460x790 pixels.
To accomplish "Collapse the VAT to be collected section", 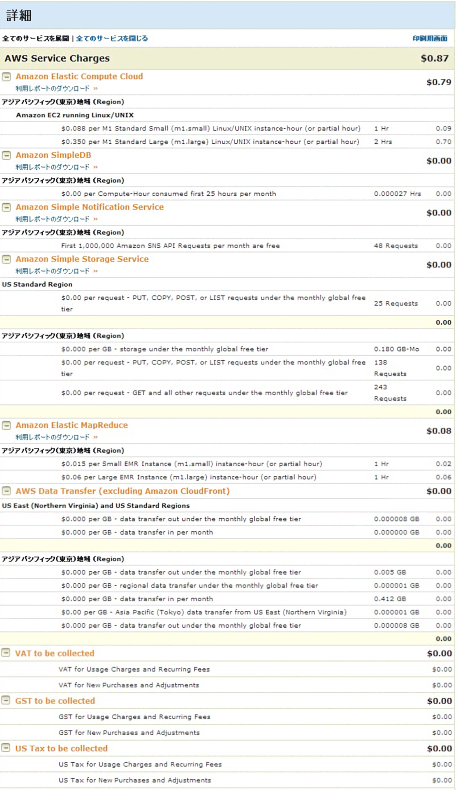I will (6, 653).
